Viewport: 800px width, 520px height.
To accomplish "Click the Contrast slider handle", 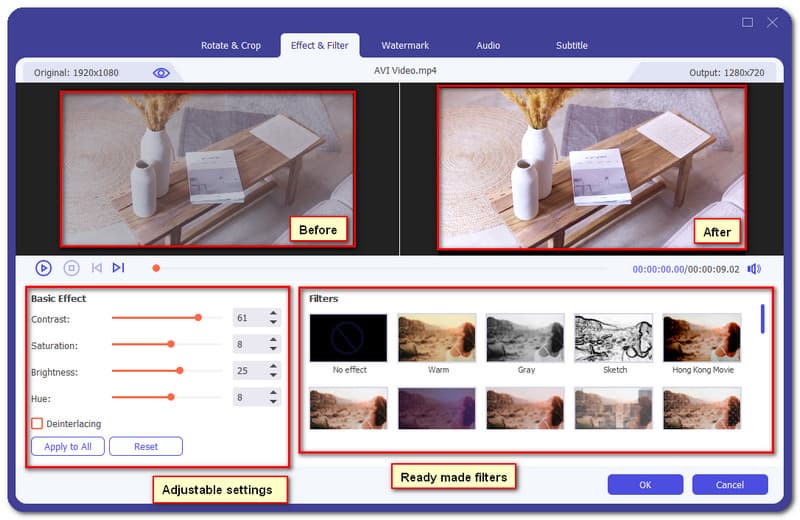I will click(198, 317).
